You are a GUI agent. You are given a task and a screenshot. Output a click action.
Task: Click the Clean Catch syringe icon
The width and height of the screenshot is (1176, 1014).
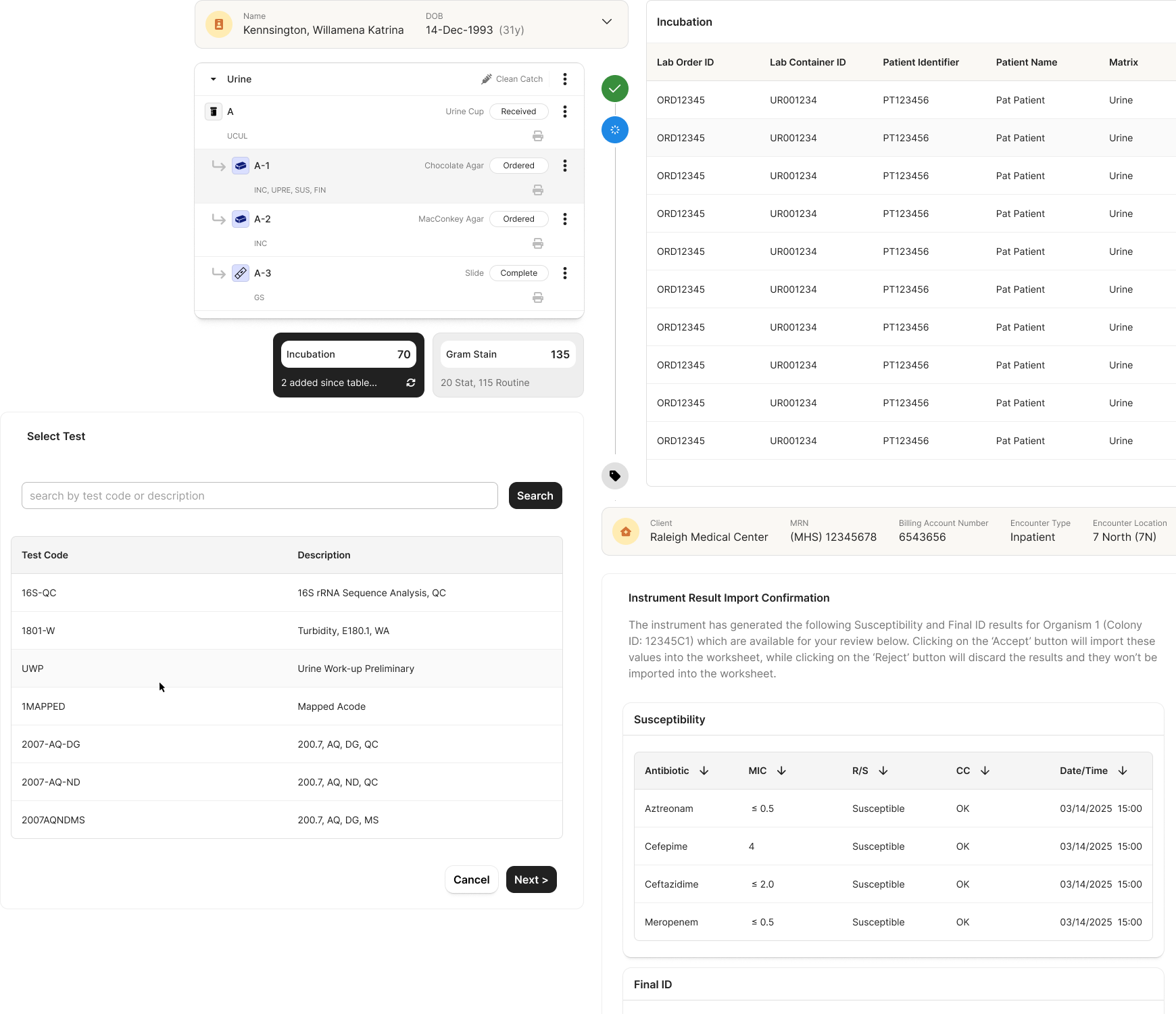[x=487, y=79]
